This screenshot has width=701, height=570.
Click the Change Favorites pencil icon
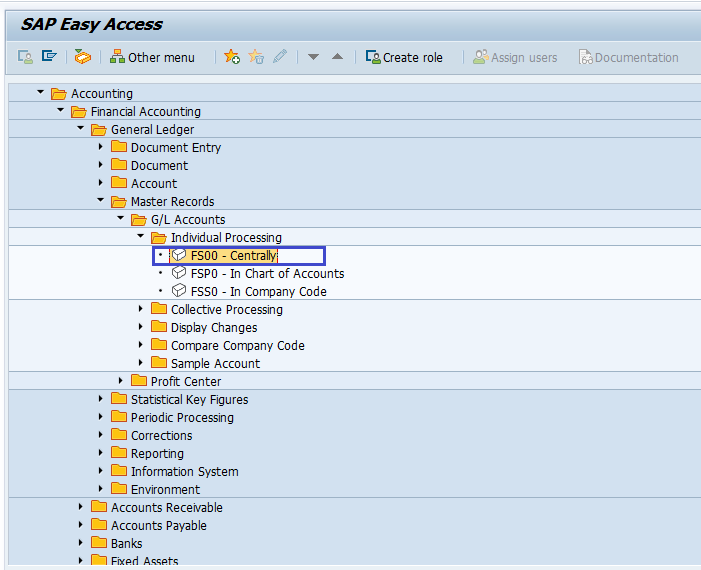pyautogui.click(x=280, y=57)
